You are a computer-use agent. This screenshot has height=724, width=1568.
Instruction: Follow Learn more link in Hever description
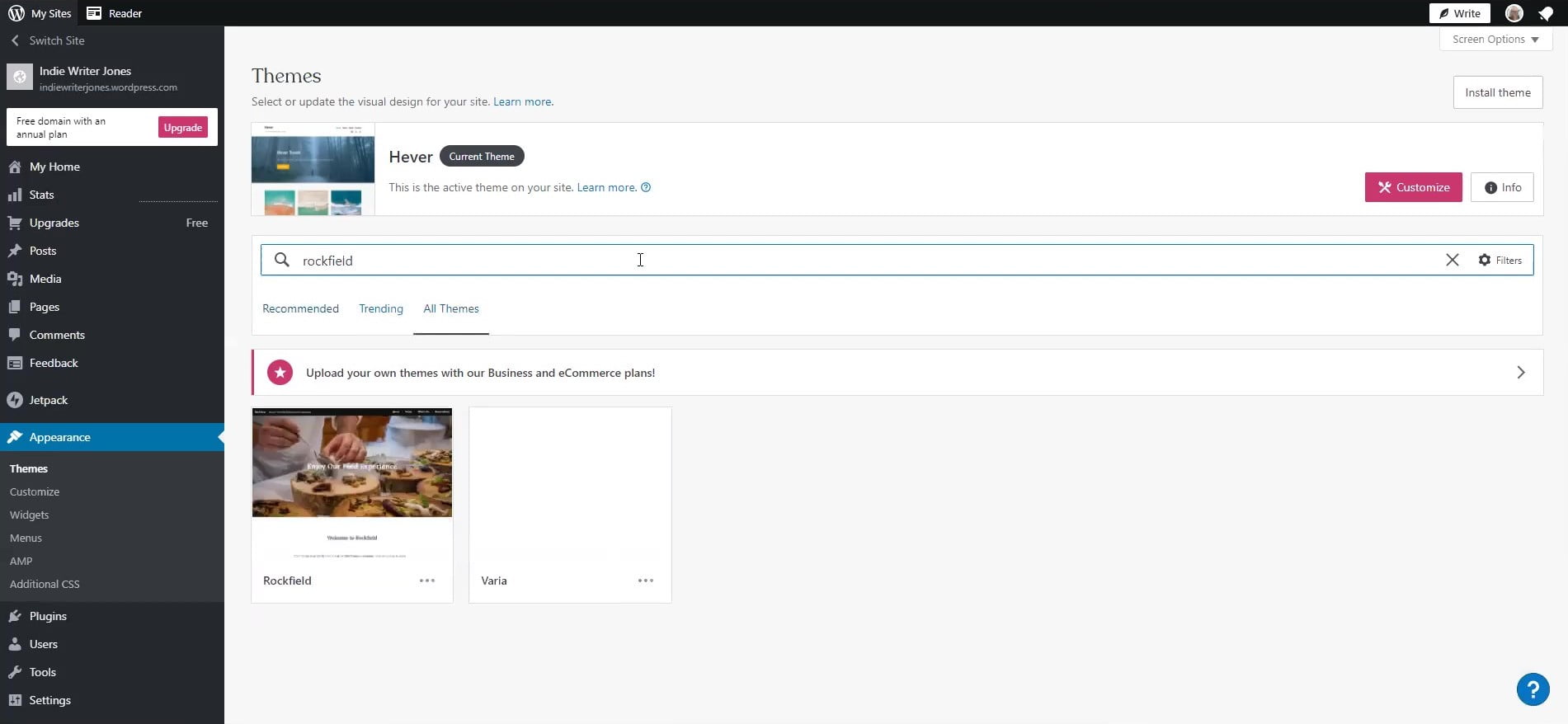pos(606,187)
